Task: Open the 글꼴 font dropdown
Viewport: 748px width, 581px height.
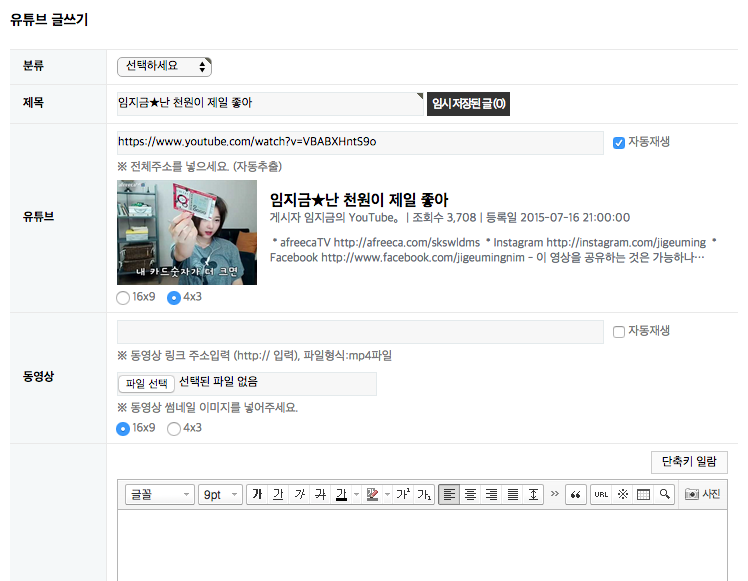Action: coord(159,495)
